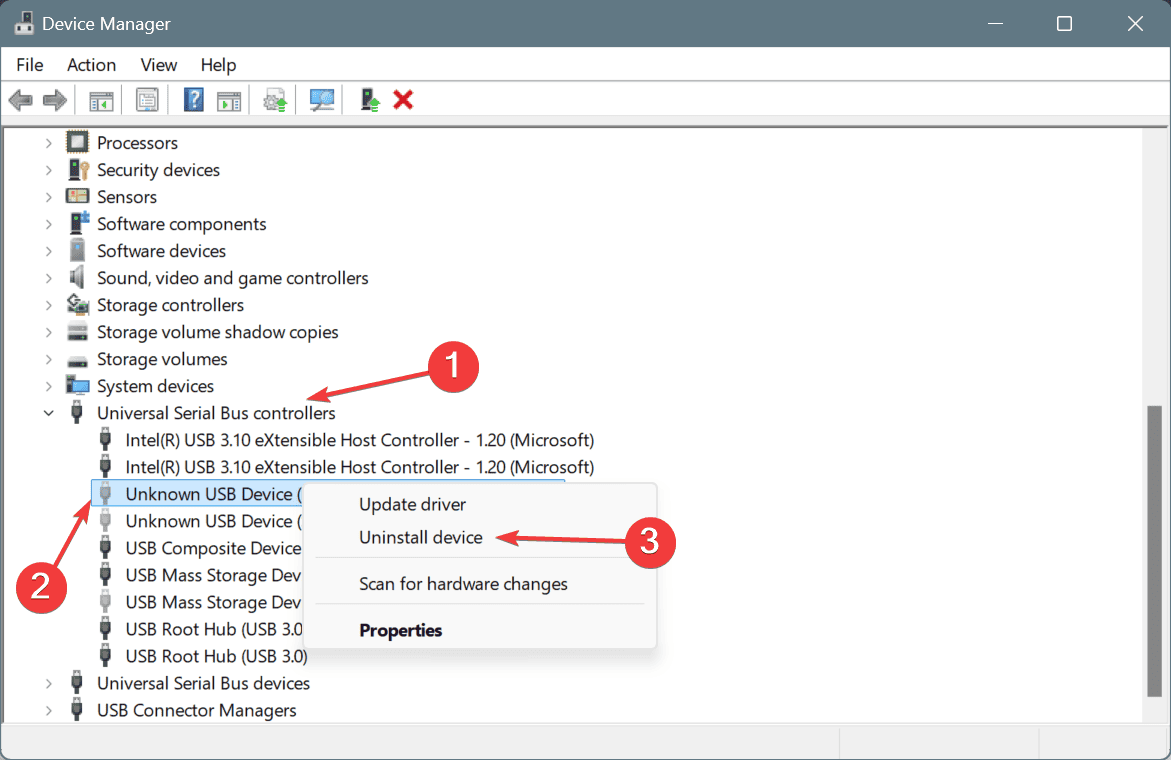The height and width of the screenshot is (760, 1171).
Task: Click the Storage volumes drive icon
Action: [77, 361]
